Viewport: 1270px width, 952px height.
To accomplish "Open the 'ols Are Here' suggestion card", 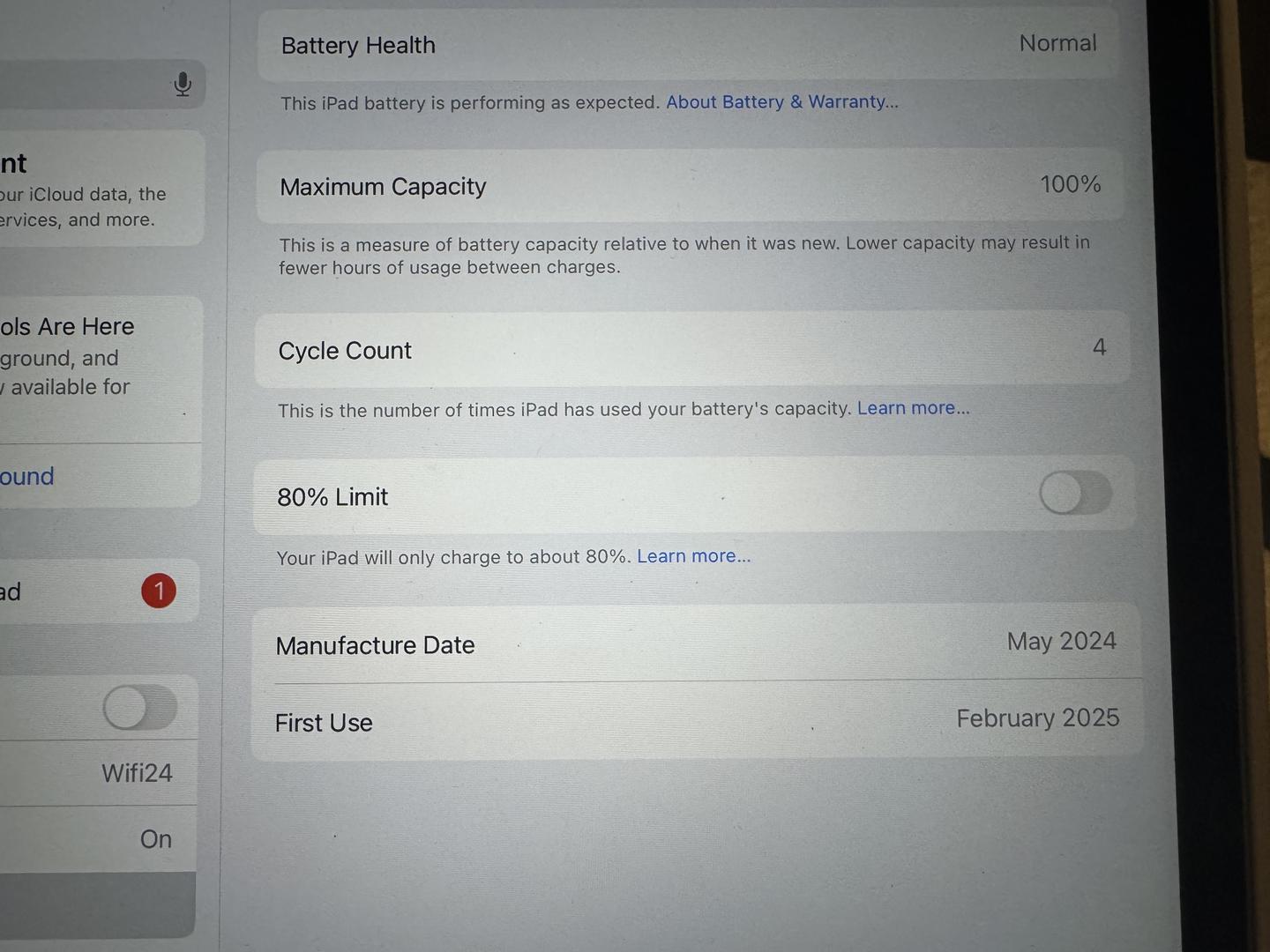I will tap(101, 368).
